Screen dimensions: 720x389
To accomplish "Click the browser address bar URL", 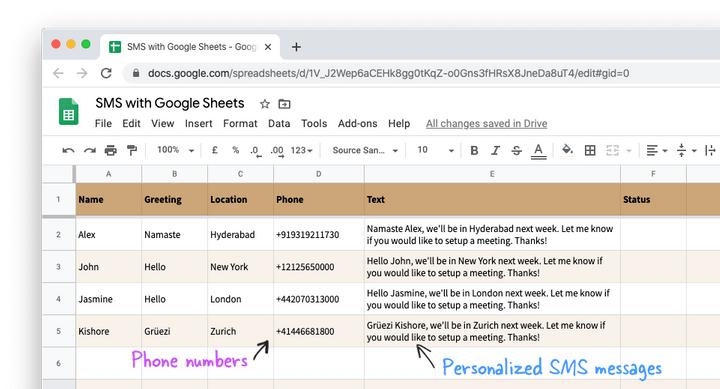I will tap(388, 73).
